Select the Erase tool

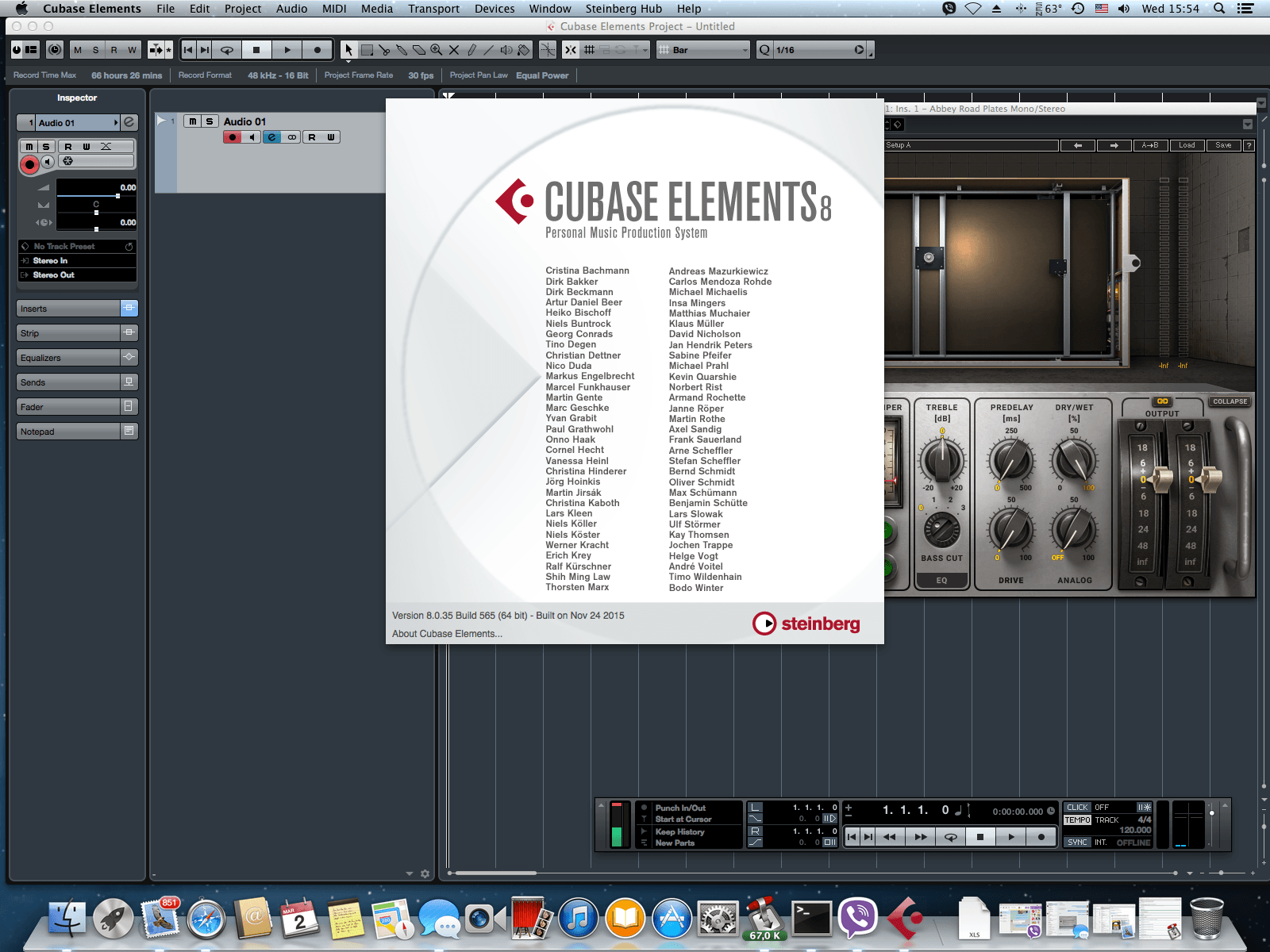[419, 50]
